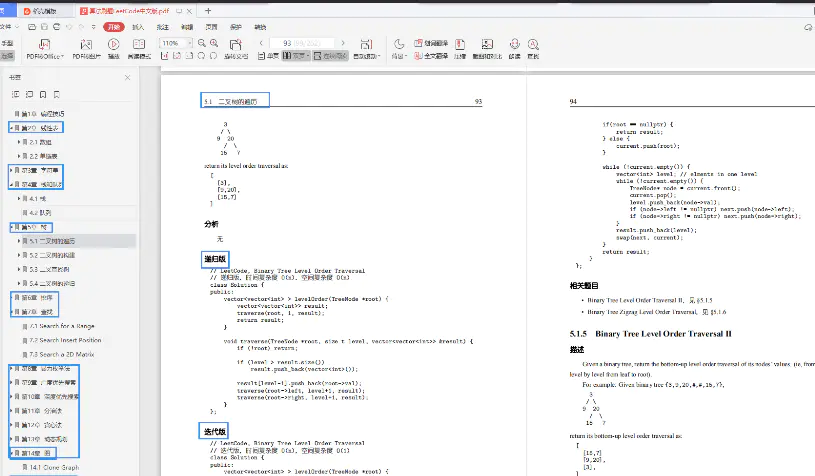This screenshot has height=476, width=815.
Task: Click the page number input field
Action: click(301, 43)
